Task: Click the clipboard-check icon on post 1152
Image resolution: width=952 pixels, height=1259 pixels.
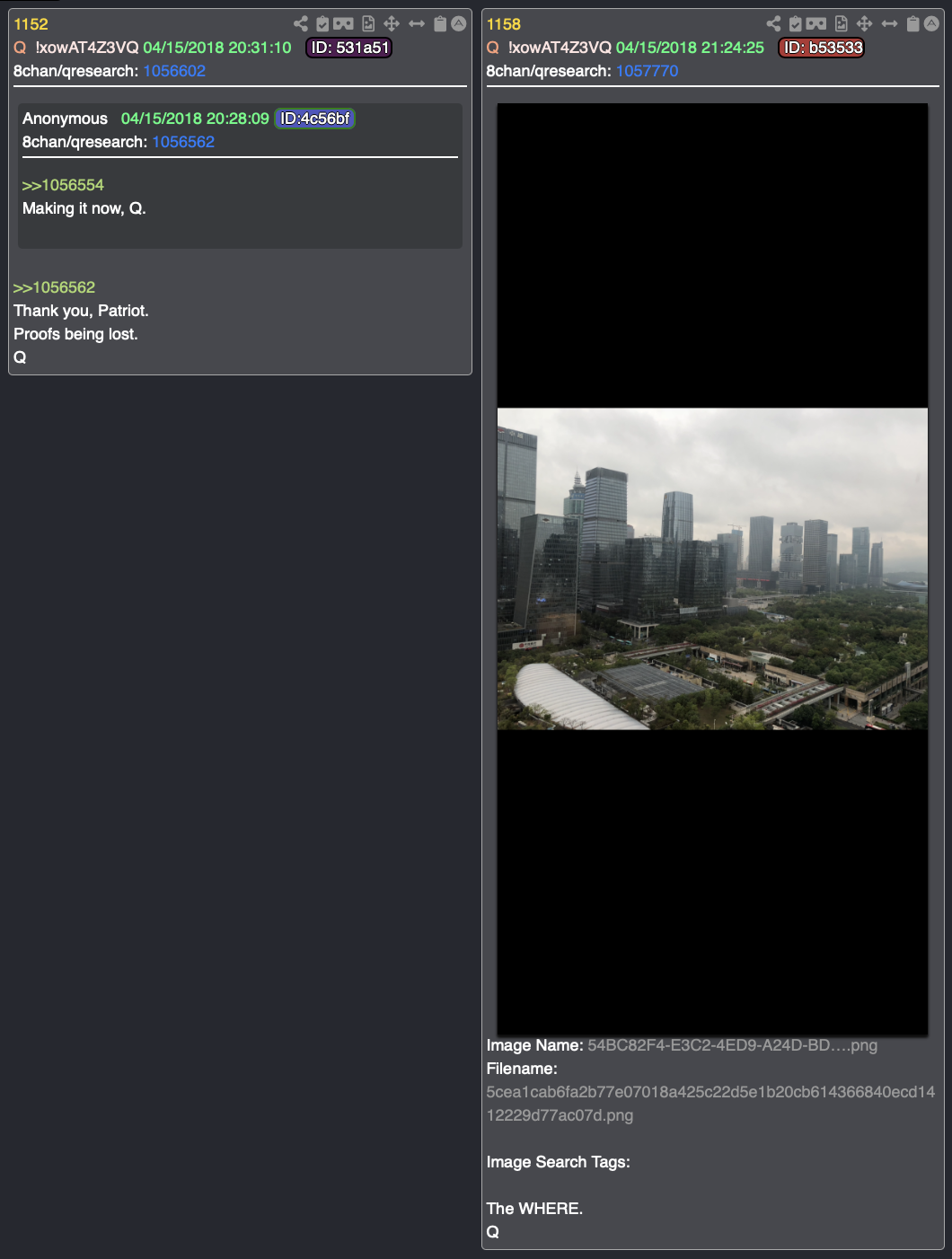Action: tap(322, 24)
